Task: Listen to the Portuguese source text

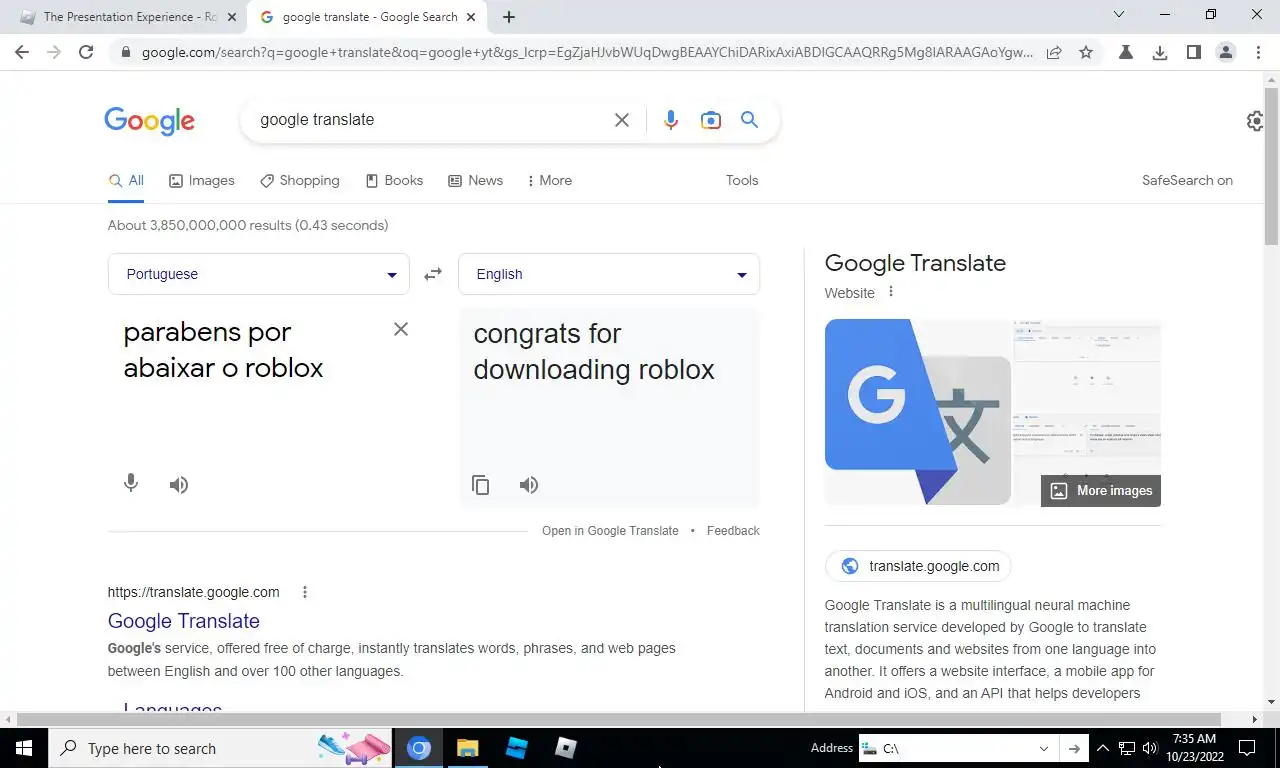Action: pos(179,485)
